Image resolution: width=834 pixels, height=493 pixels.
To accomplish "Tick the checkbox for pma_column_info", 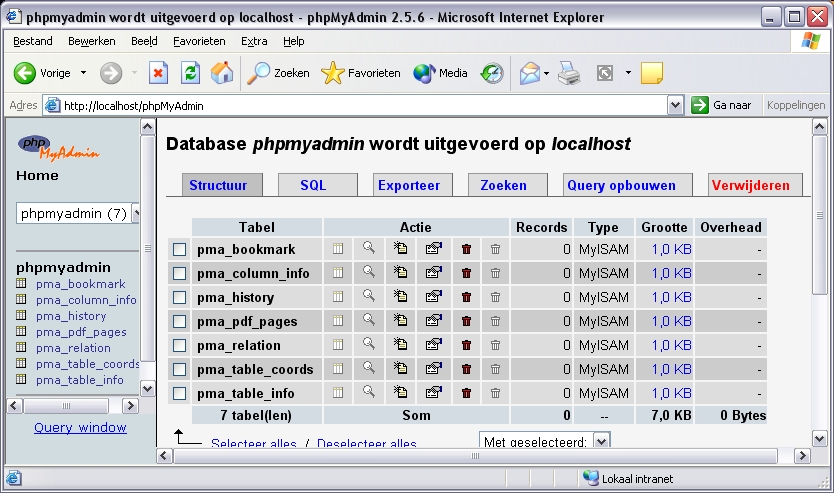I will 179,273.
